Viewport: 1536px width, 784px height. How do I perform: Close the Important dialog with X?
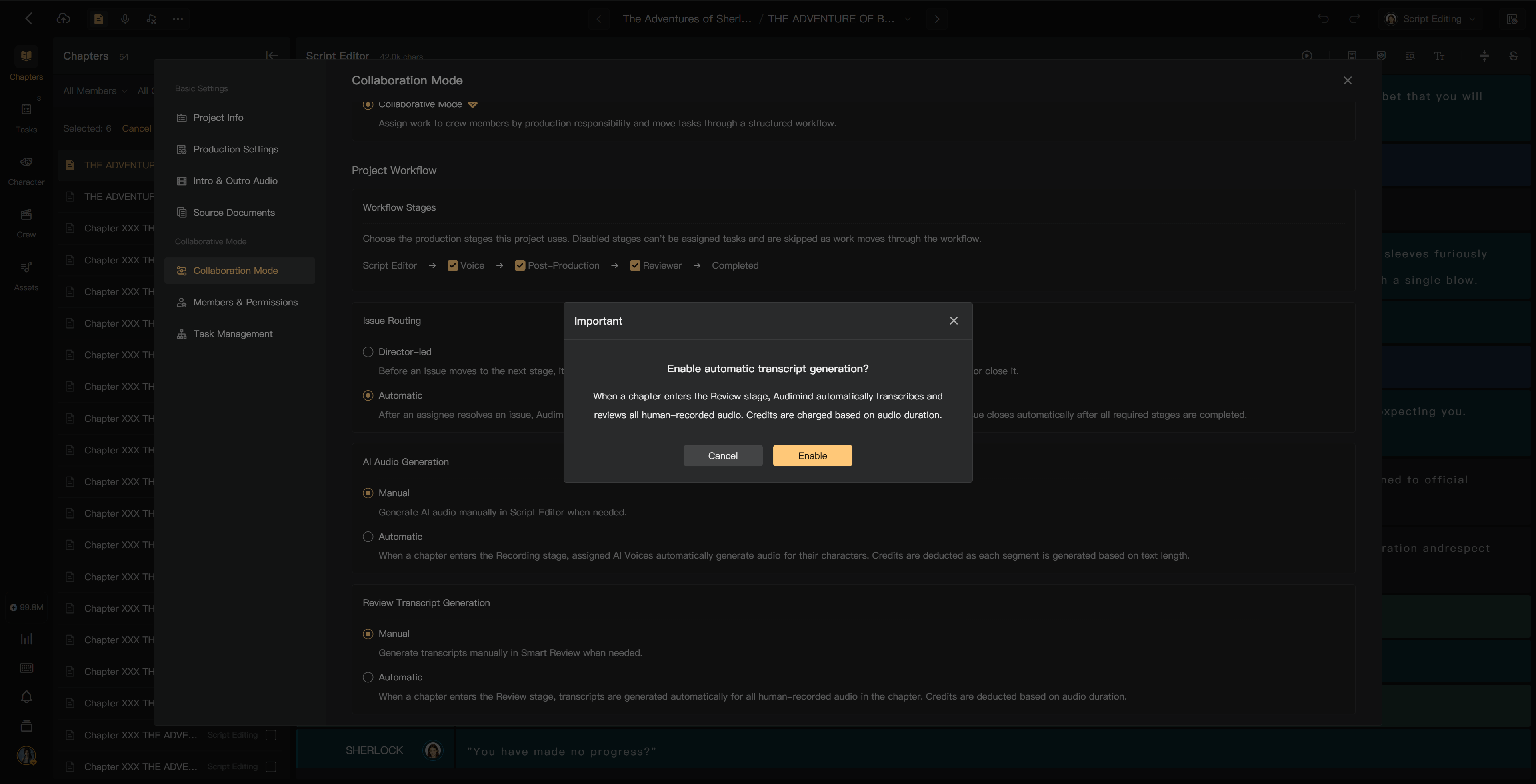pyautogui.click(x=954, y=321)
